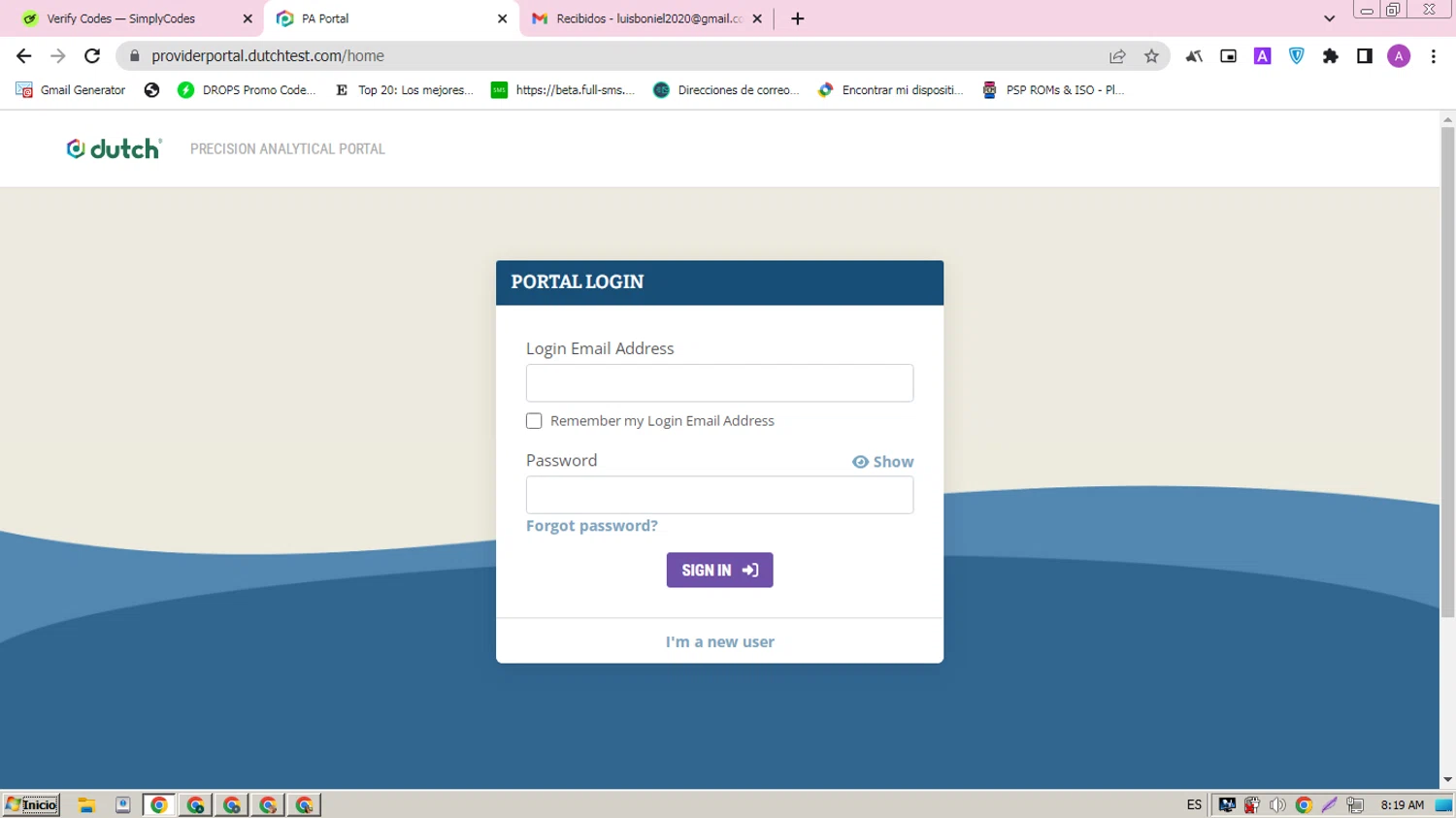Reload the current page
The height and width of the screenshot is (818, 1456).
[92, 56]
